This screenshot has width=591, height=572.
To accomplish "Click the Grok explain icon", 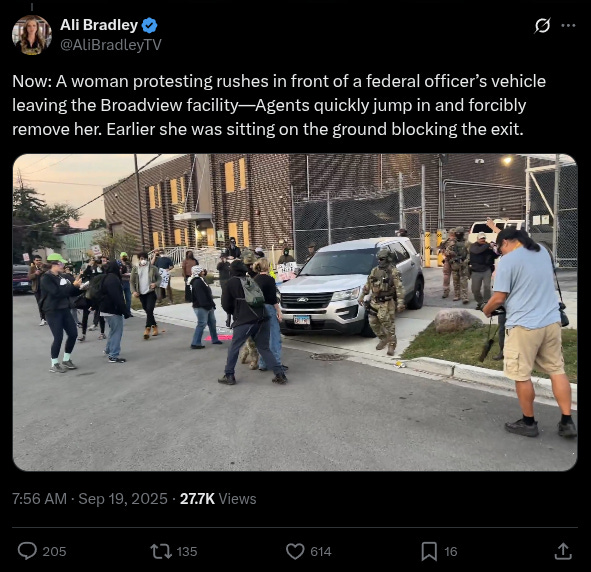I will pyautogui.click(x=542, y=25).
